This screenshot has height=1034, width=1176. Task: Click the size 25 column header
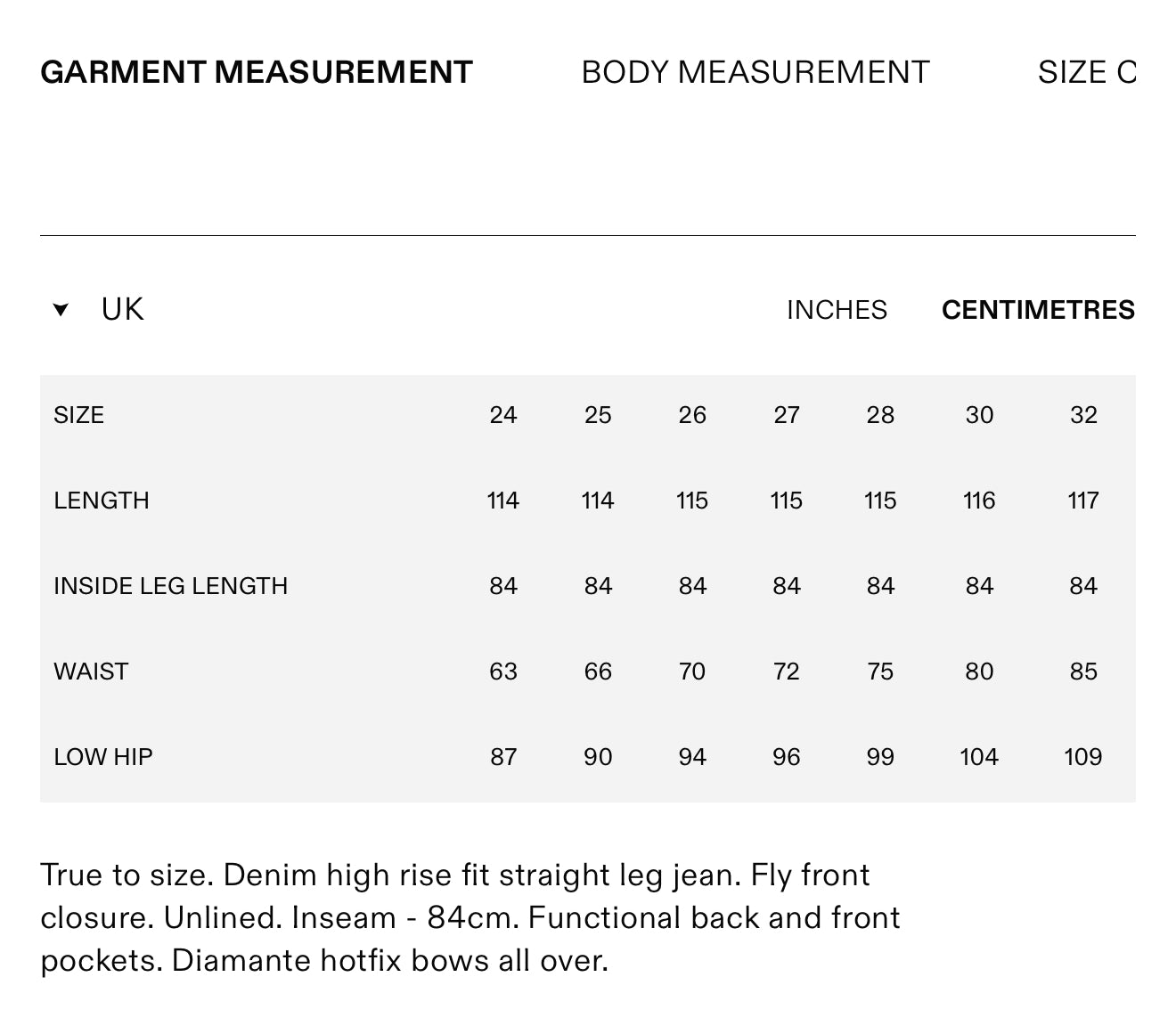(598, 415)
